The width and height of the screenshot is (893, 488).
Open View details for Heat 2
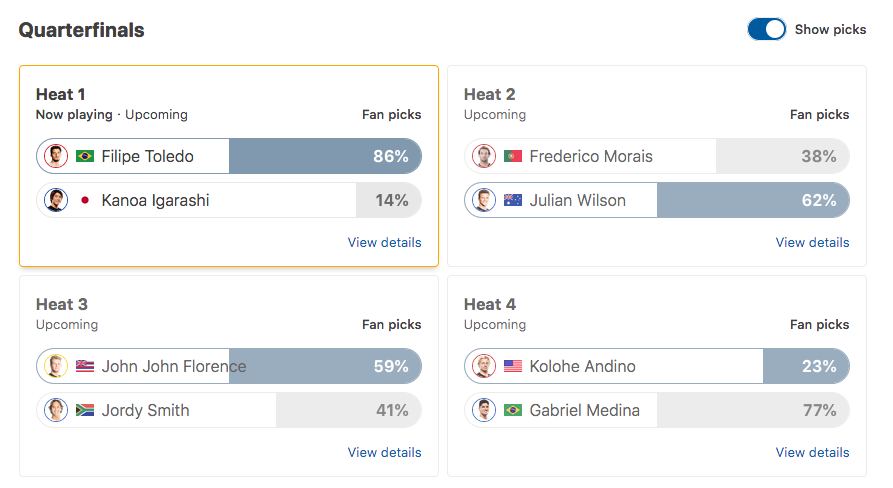(812, 243)
